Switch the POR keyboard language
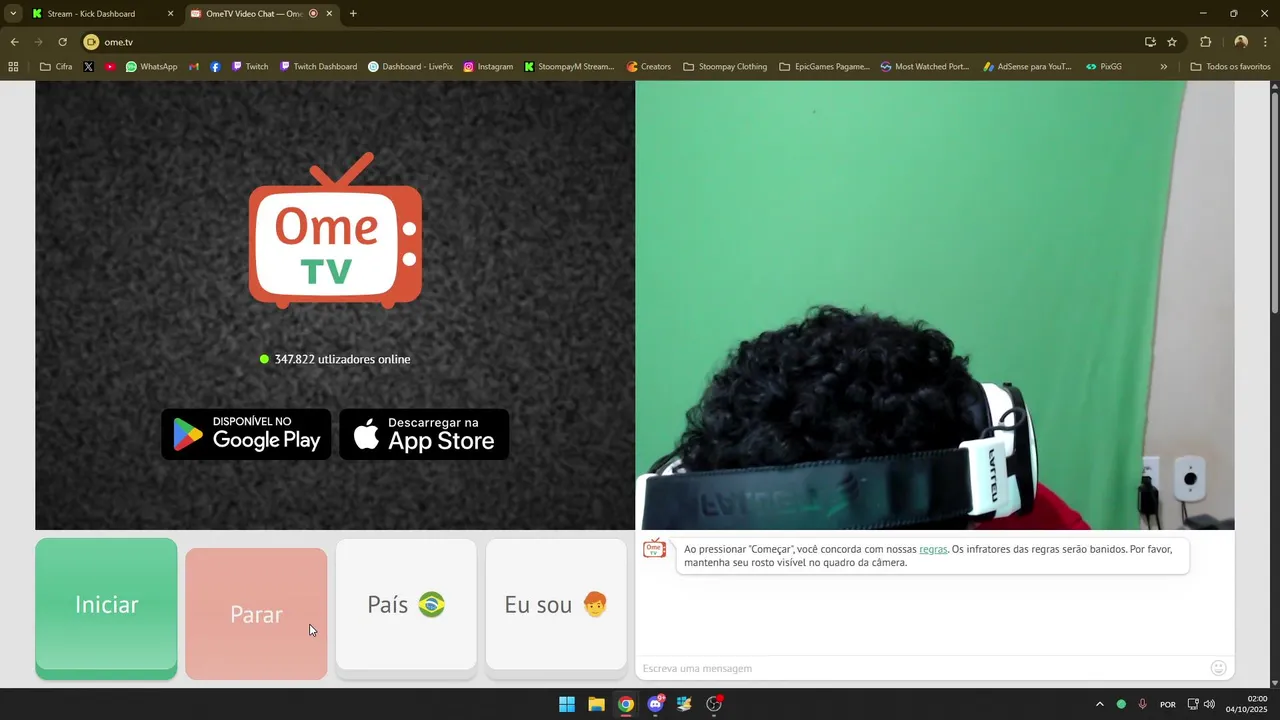Viewport: 1280px width, 720px height. tap(1167, 704)
